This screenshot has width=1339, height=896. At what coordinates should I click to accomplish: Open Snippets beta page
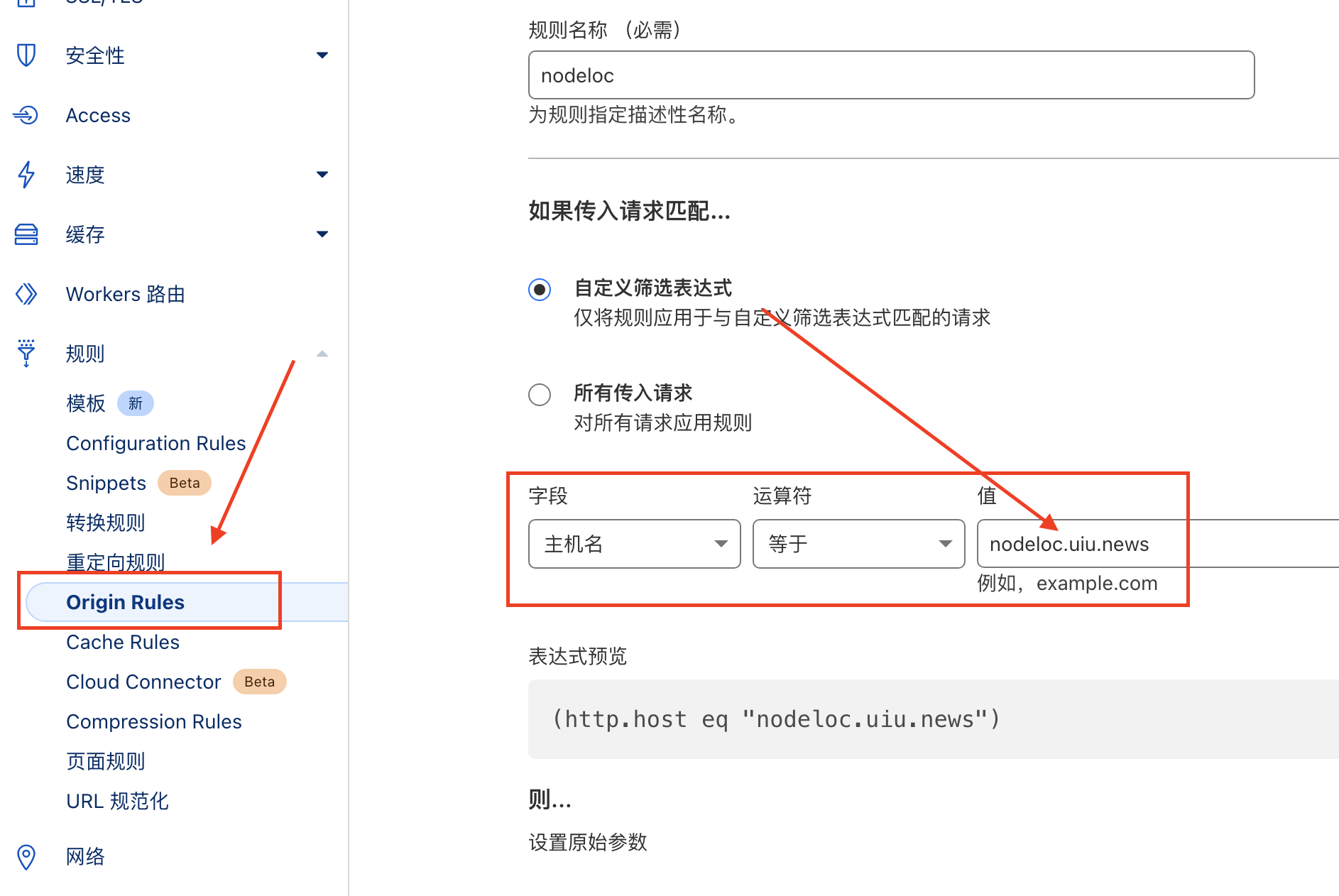point(106,483)
